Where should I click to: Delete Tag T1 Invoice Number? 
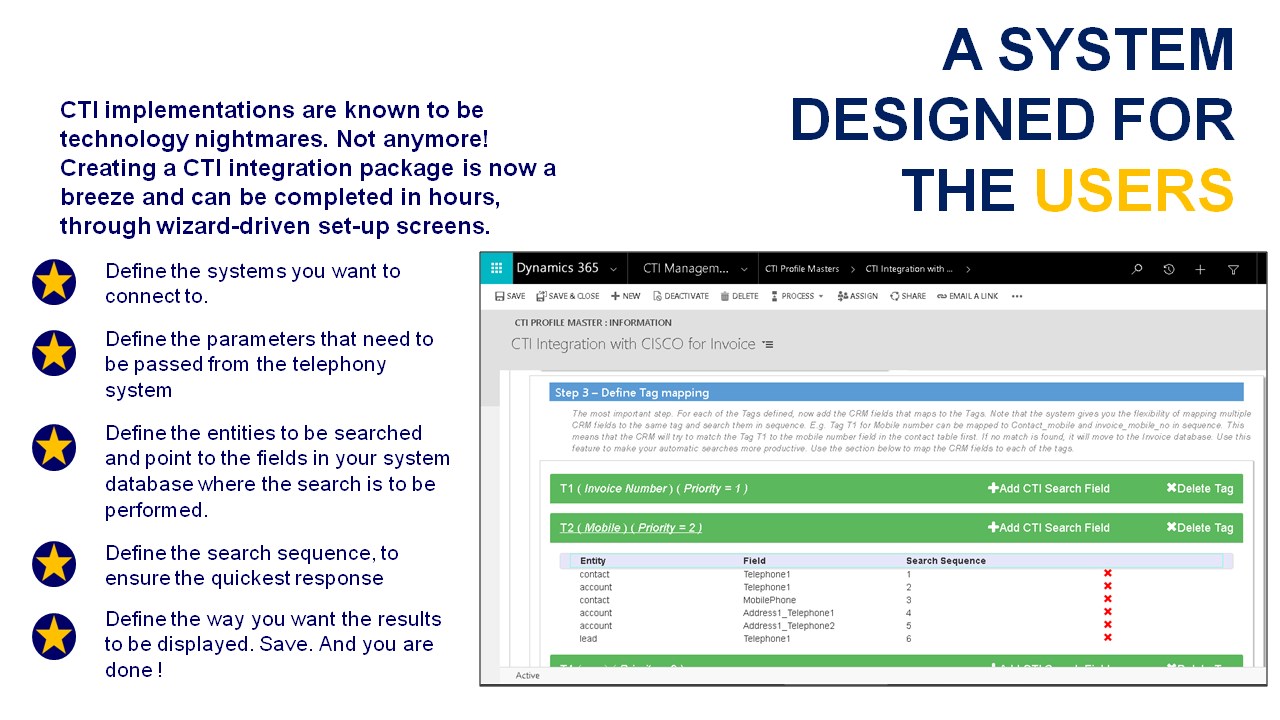1199,488
